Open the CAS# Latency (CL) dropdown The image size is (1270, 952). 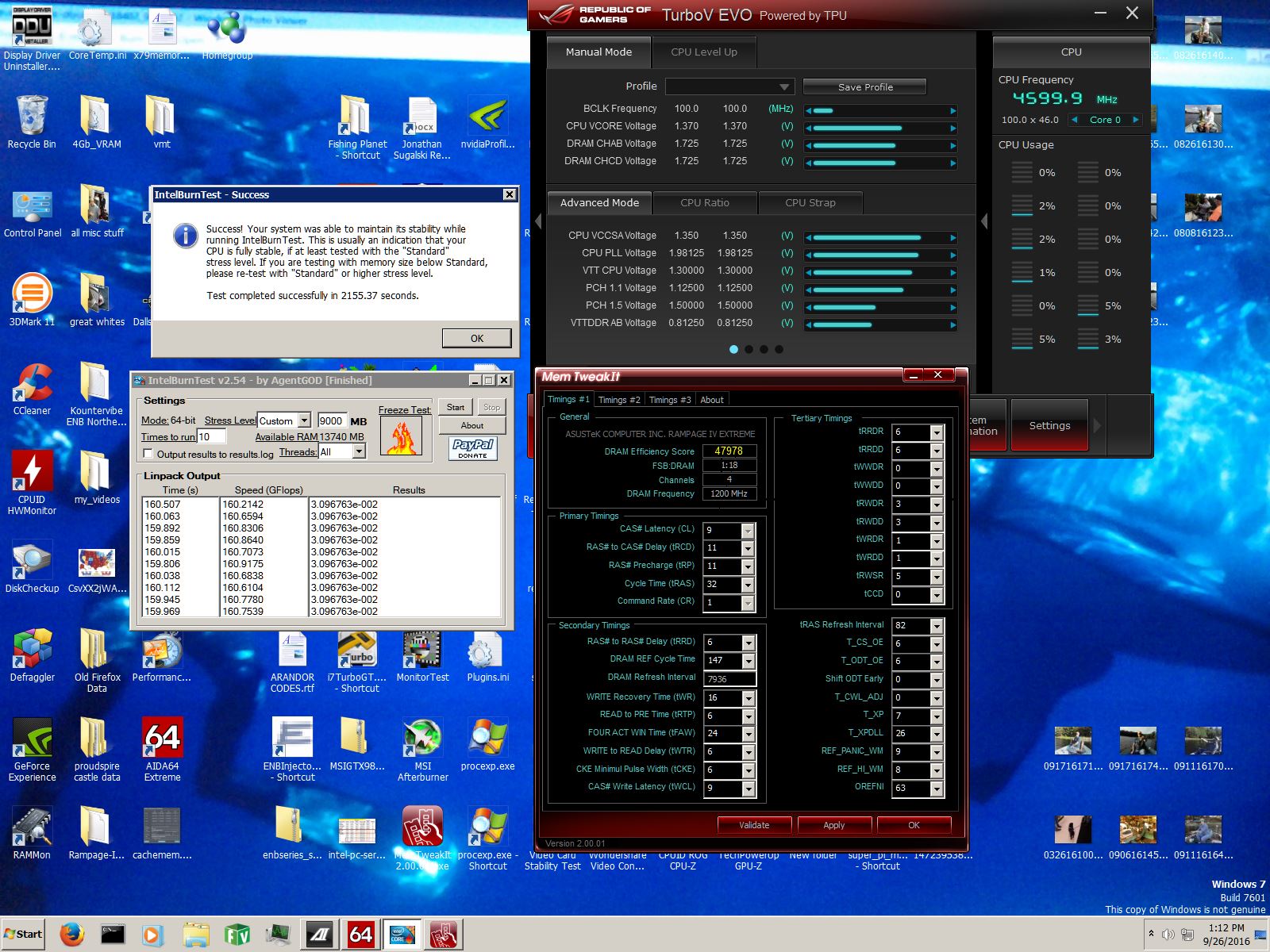point(748,530)
